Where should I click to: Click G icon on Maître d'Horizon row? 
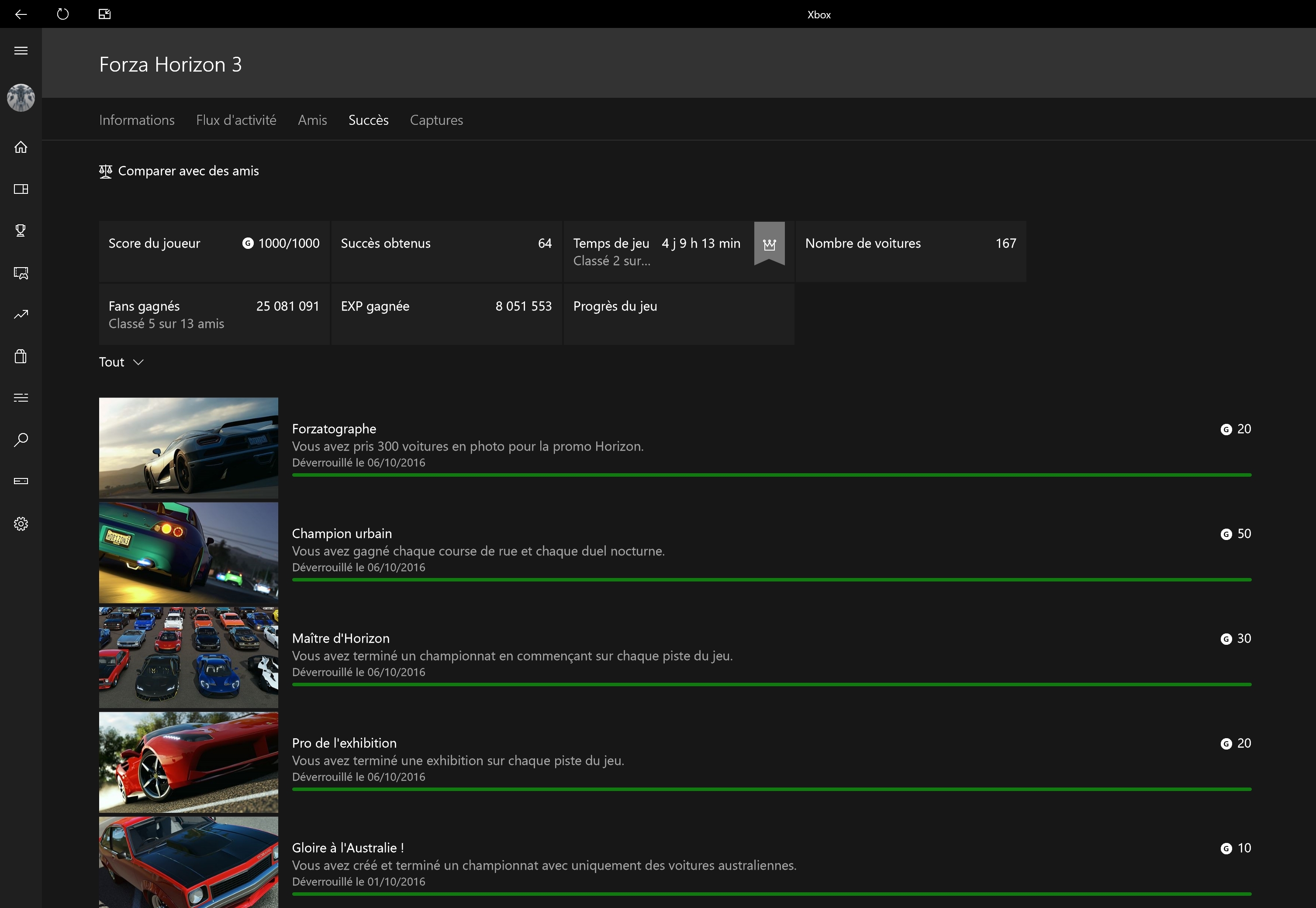click(x=1226, y=639)
